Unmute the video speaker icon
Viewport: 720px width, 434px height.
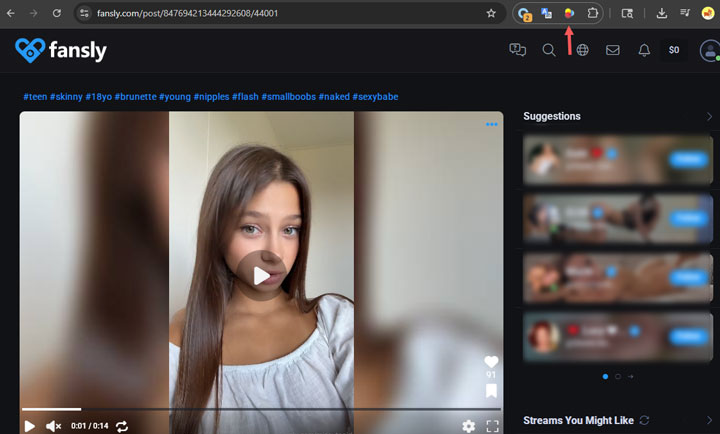click(53, 426)
